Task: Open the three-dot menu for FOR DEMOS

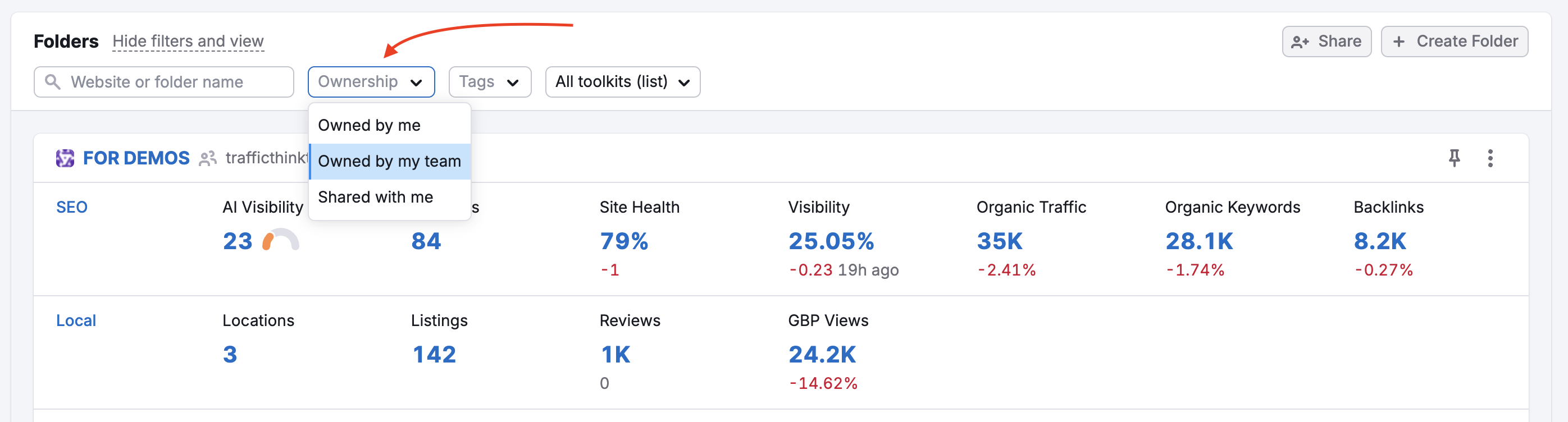Action: [1490, 158]
